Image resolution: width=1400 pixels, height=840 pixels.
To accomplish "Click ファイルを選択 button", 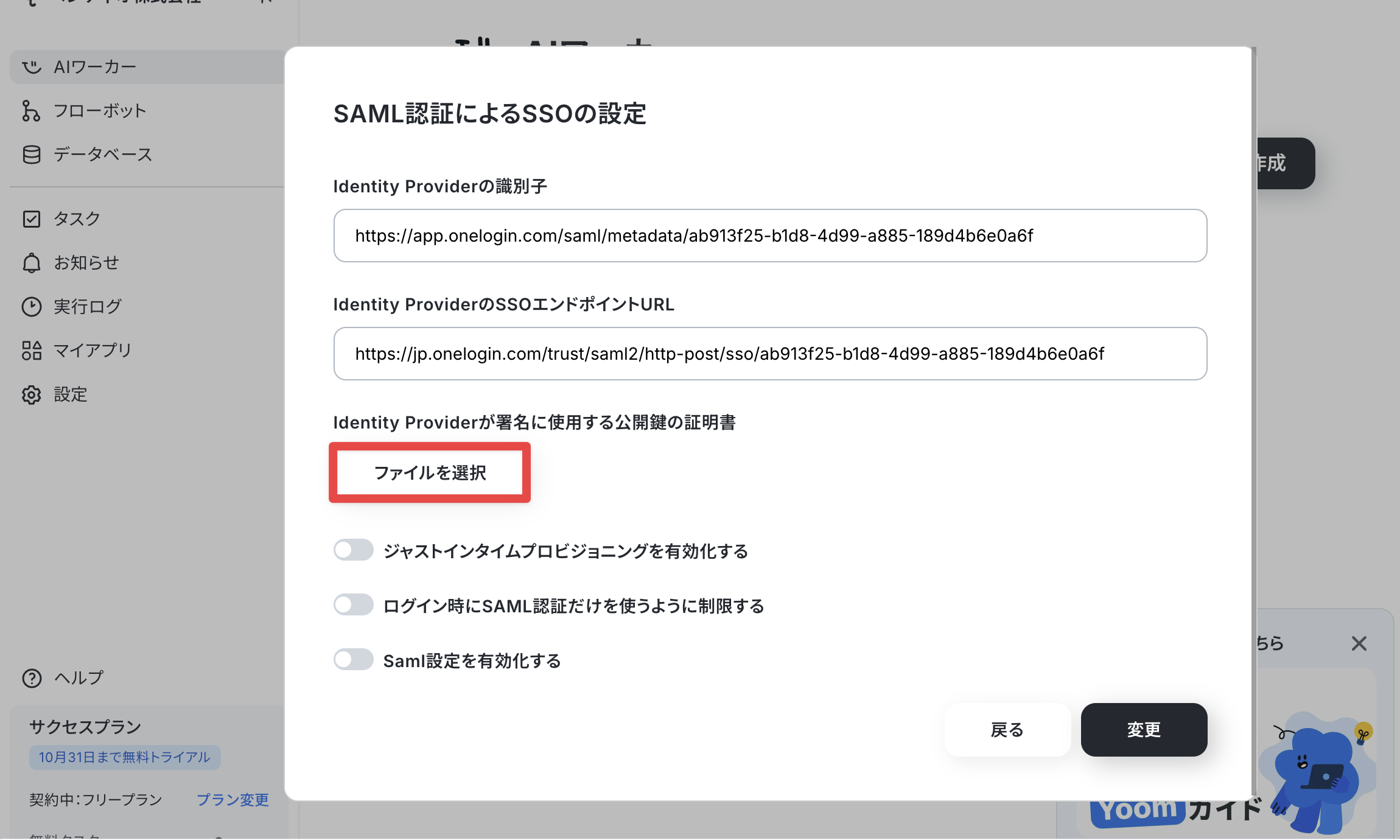I will 430,473.
